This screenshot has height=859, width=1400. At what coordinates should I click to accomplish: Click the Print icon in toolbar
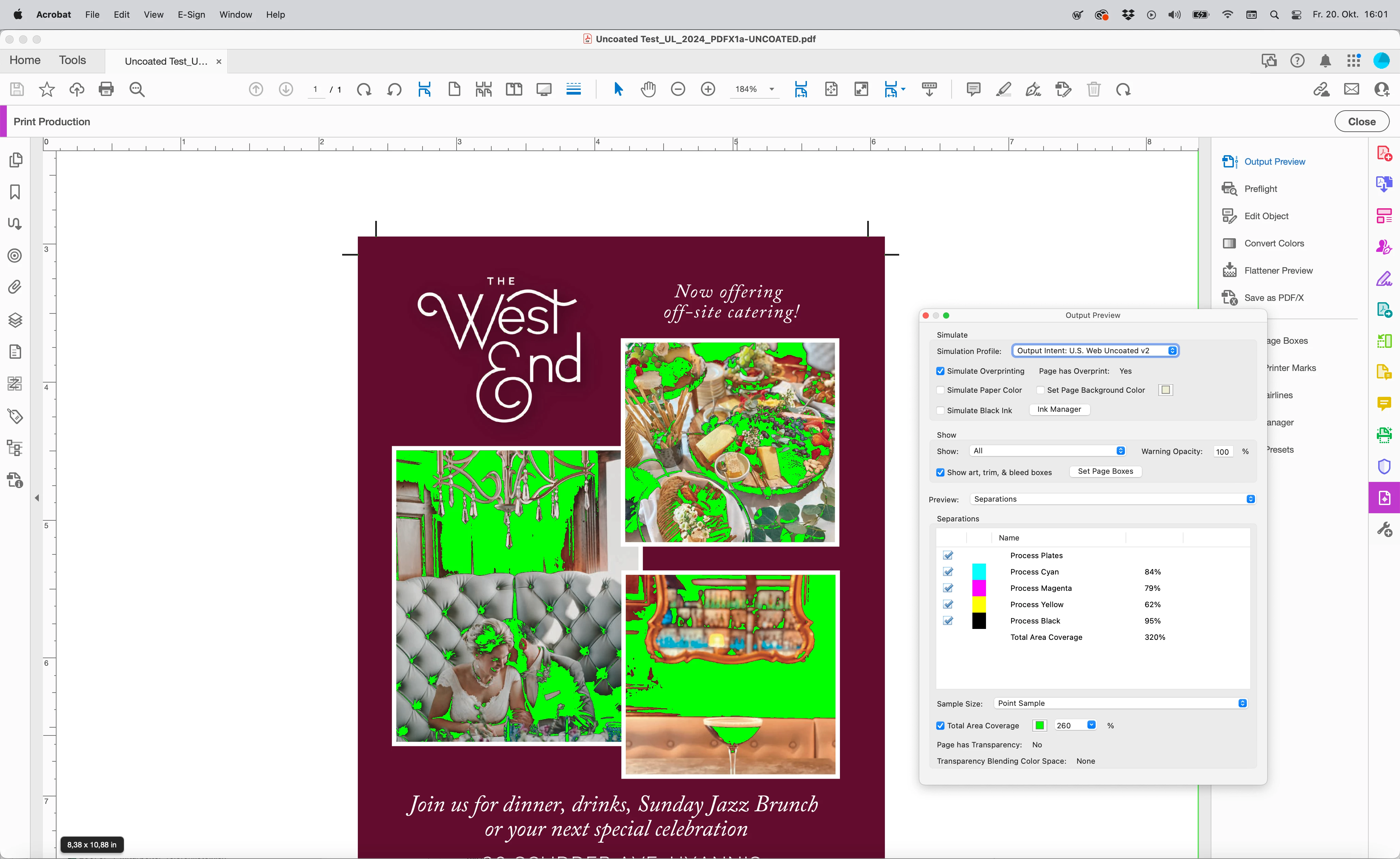point(106,89)
